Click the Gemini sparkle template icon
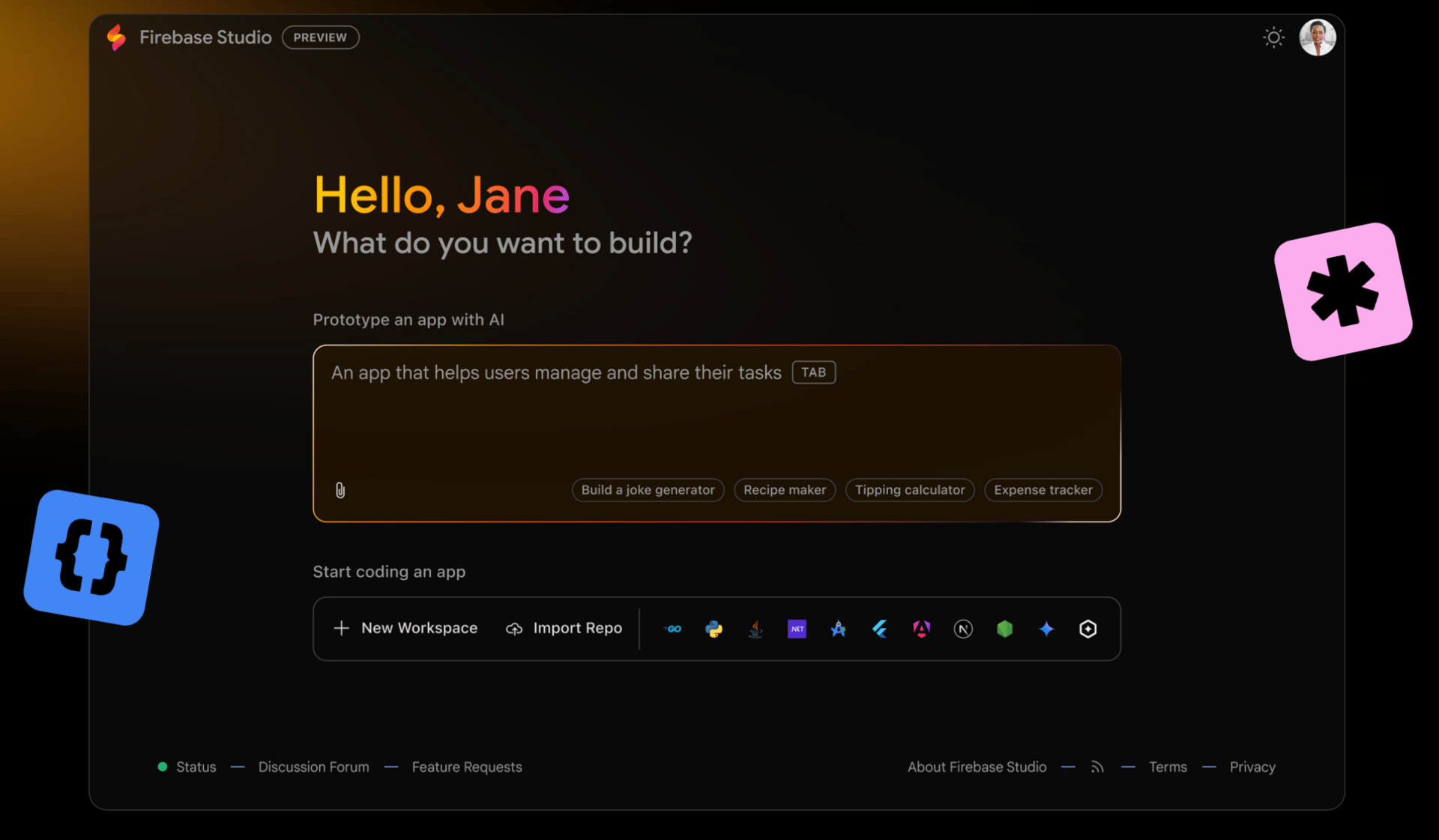Screen dimensions: 1439x840 (1046, 629)
